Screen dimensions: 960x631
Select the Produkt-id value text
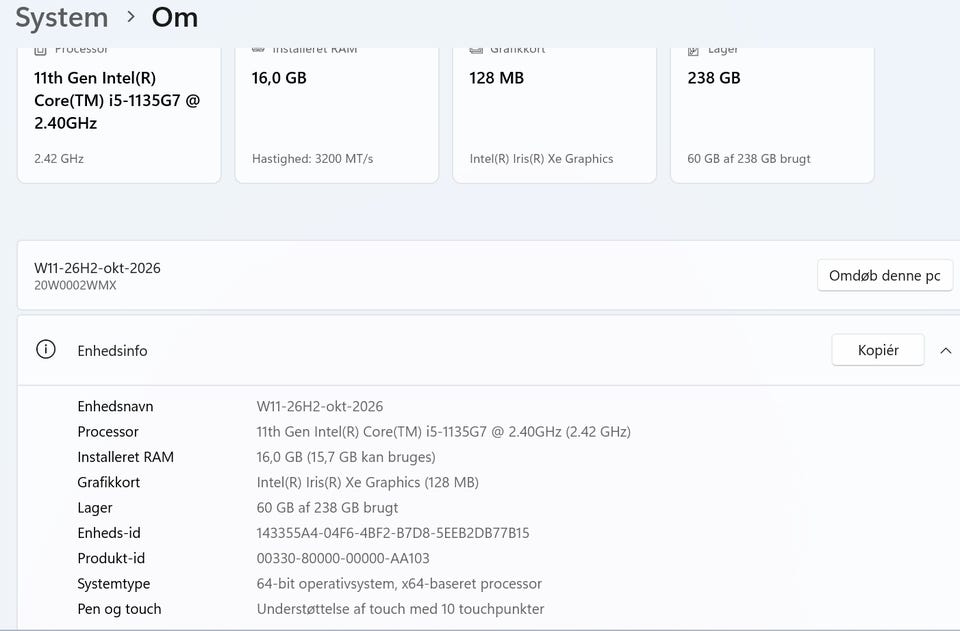click(343, 558)
